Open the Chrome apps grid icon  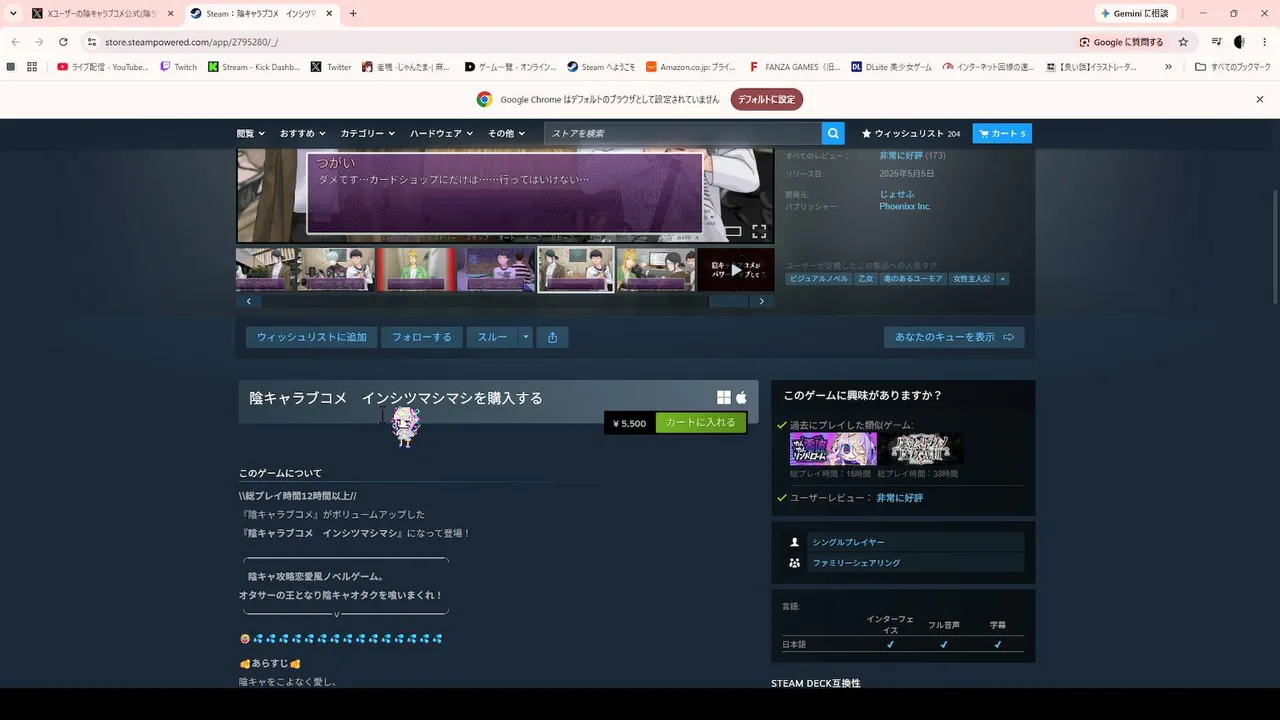32,67
